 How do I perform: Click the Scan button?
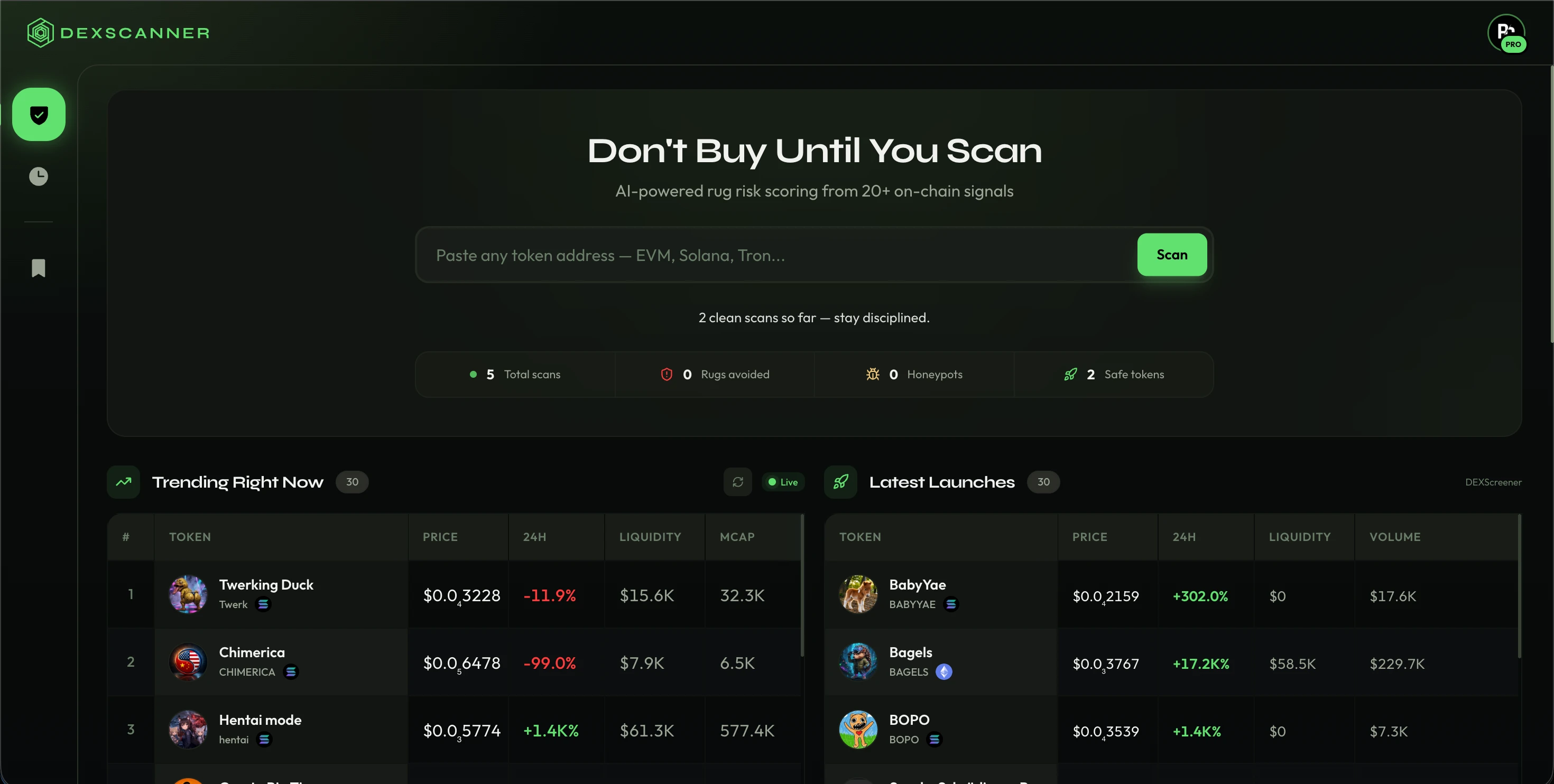pyautogui.click(x=1172, y=255)
